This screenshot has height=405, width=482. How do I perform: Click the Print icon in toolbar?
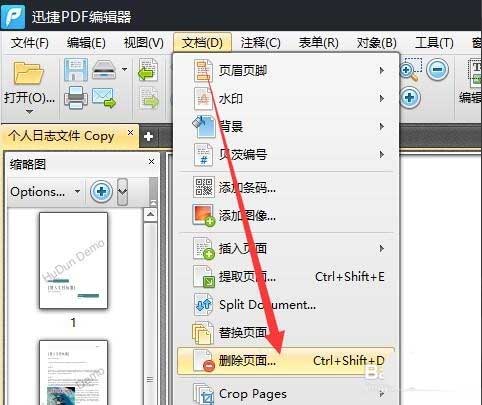[76, 98]
